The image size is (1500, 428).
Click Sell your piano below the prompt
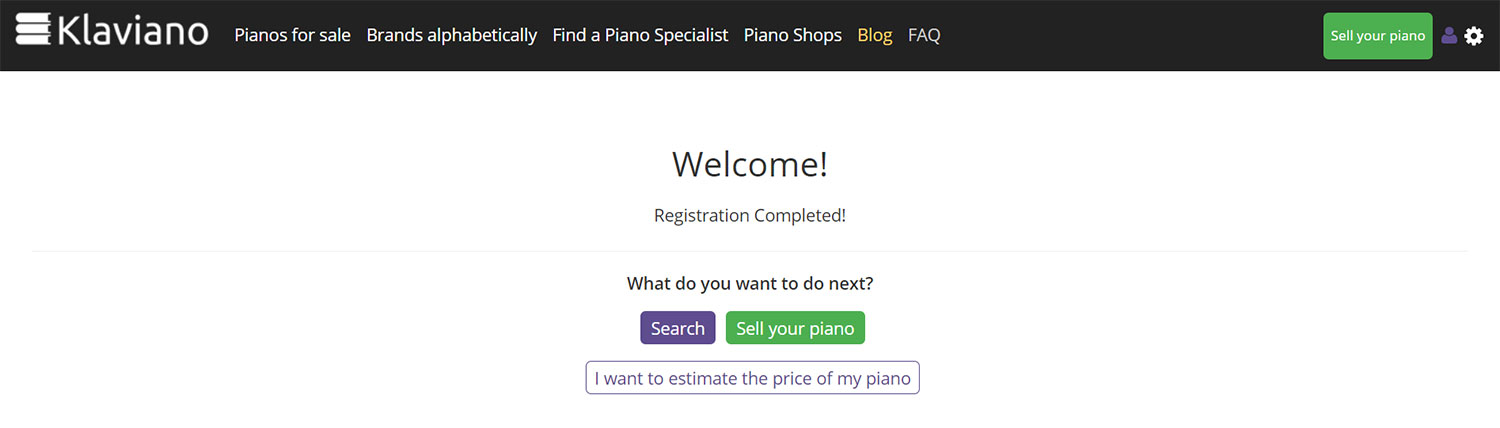(x=795, y=328)
